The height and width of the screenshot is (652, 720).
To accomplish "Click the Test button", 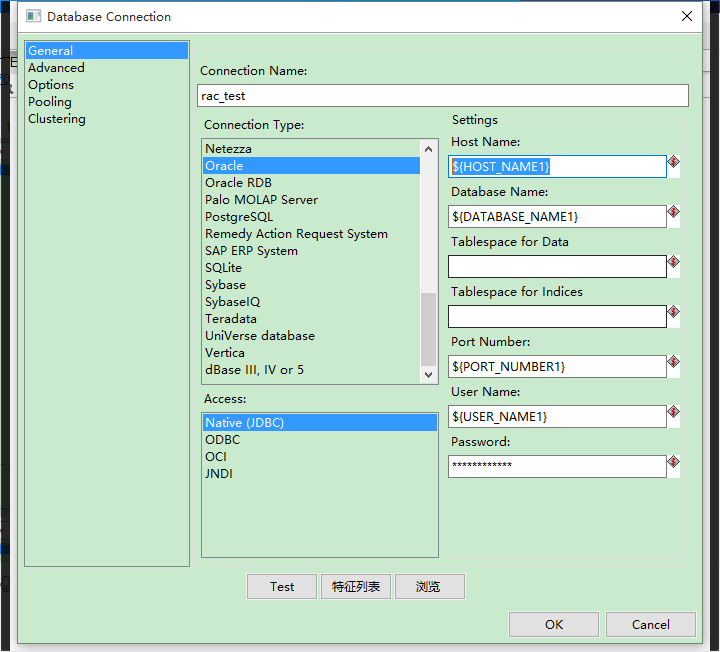I will 281,586.
